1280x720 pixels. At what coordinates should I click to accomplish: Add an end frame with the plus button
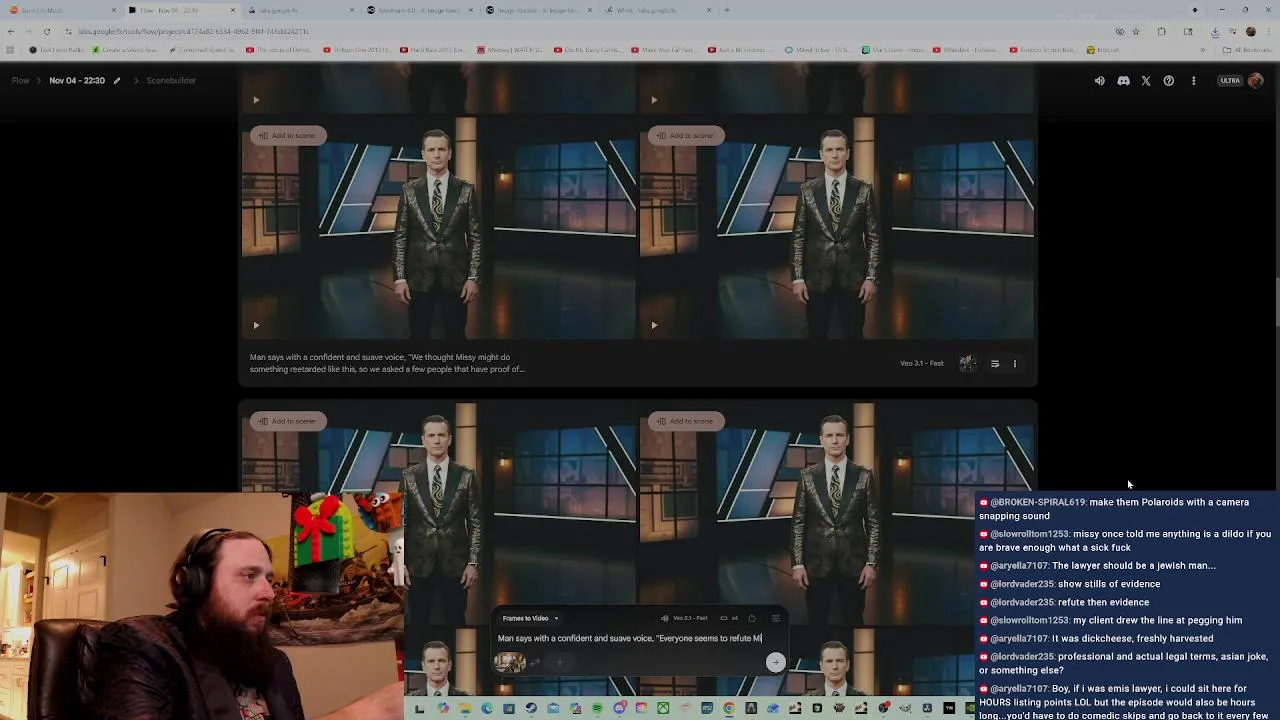click(x=560, y=662)
